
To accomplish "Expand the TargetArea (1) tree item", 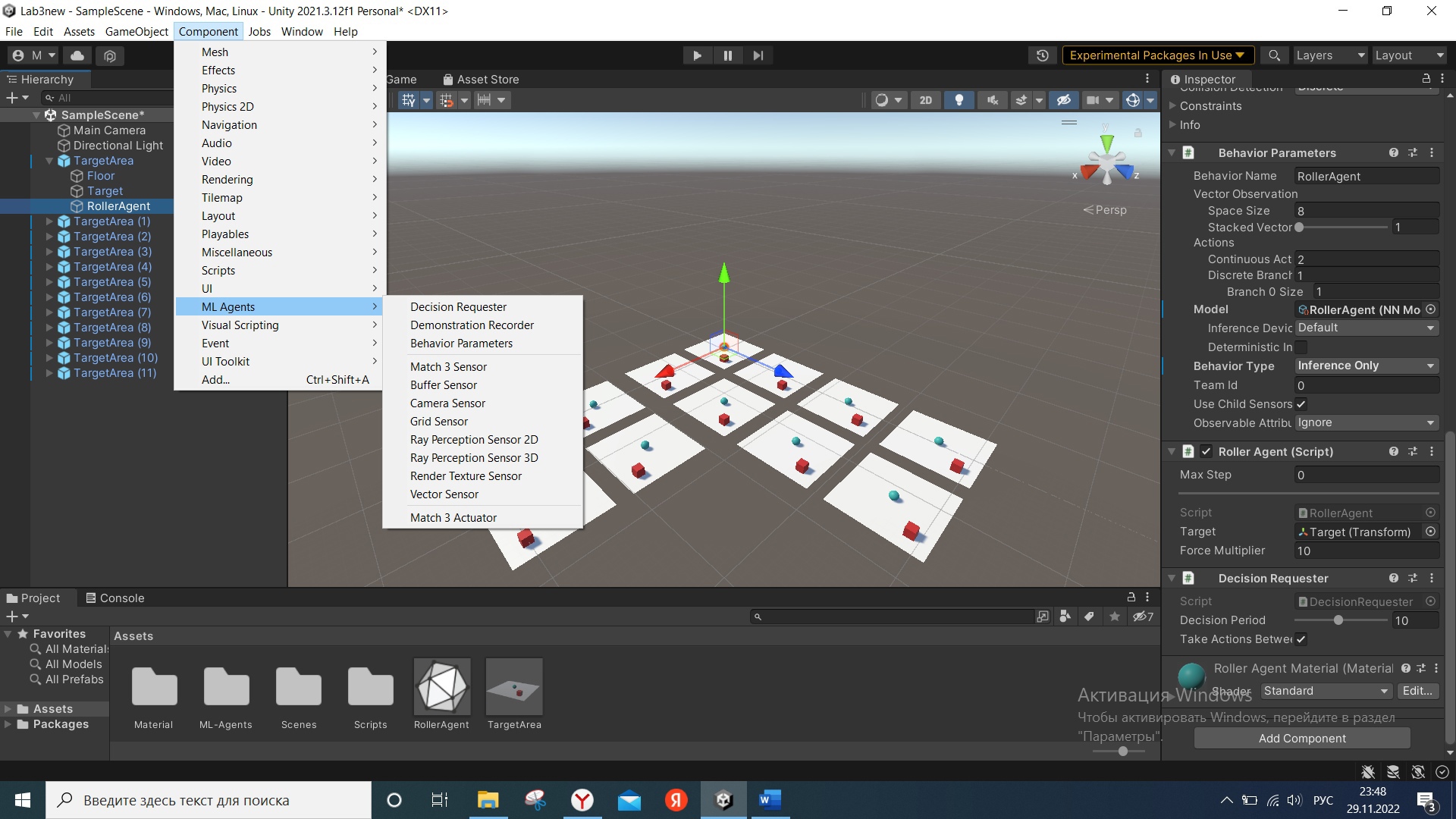I will click(x=49, y=221).
